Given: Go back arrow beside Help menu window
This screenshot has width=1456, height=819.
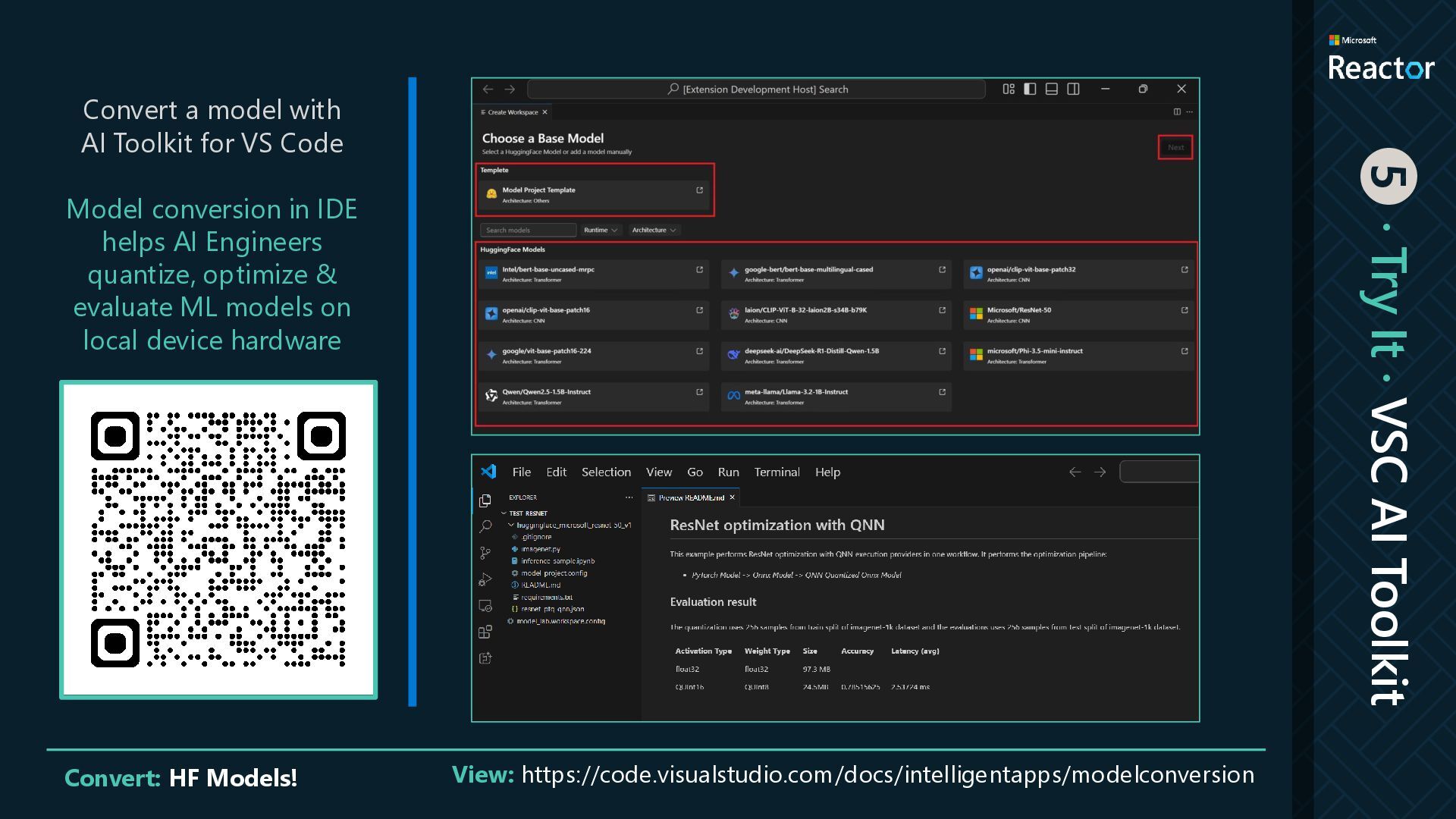Looking at the screenshot, I should pos(1075,472).
